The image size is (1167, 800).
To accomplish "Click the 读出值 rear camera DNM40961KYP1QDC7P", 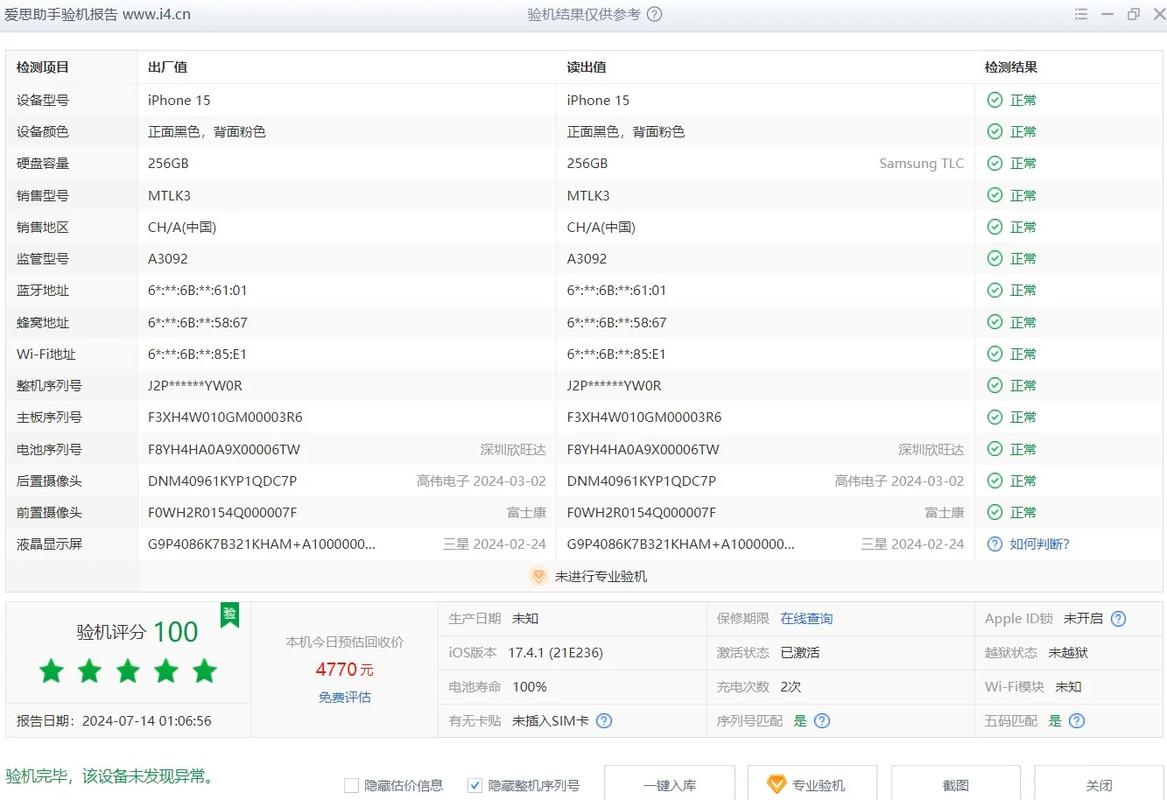I will pos(641,481).
